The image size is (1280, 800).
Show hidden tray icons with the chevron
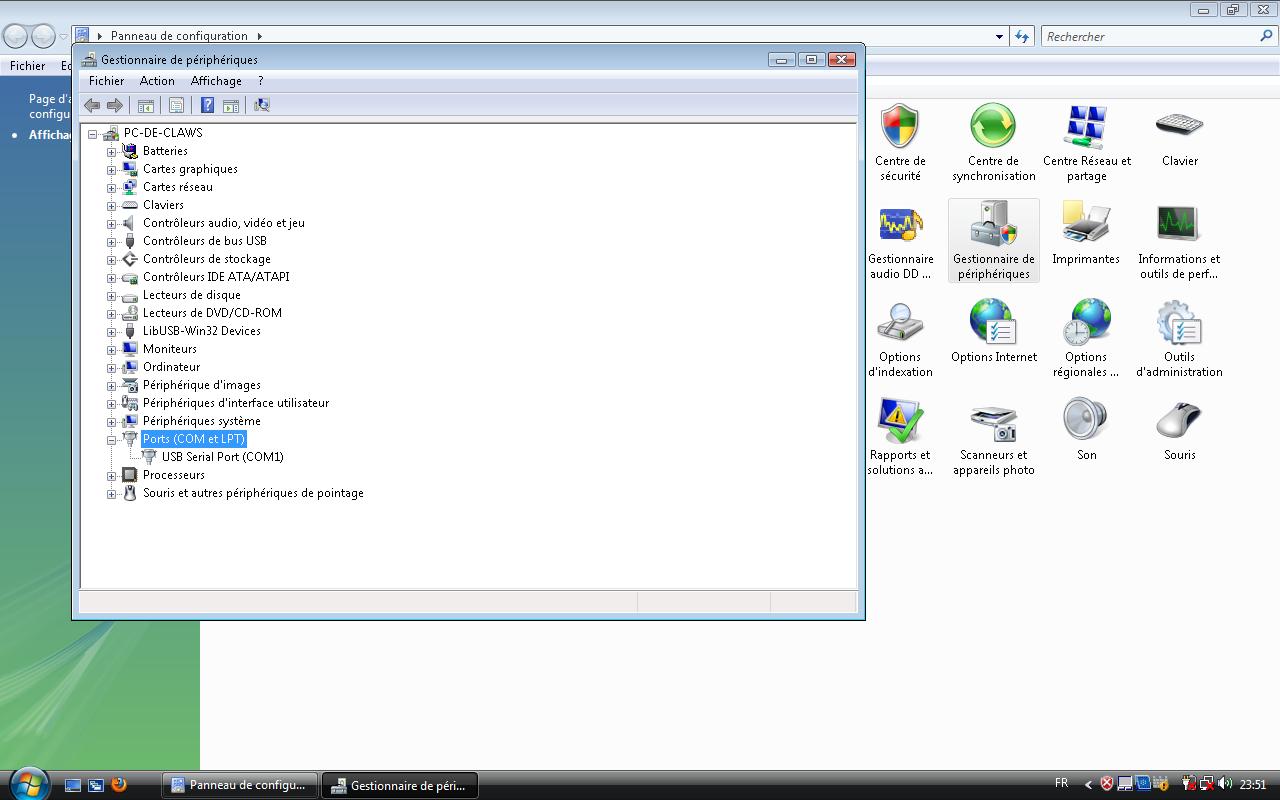click(x=1088, y=784)
